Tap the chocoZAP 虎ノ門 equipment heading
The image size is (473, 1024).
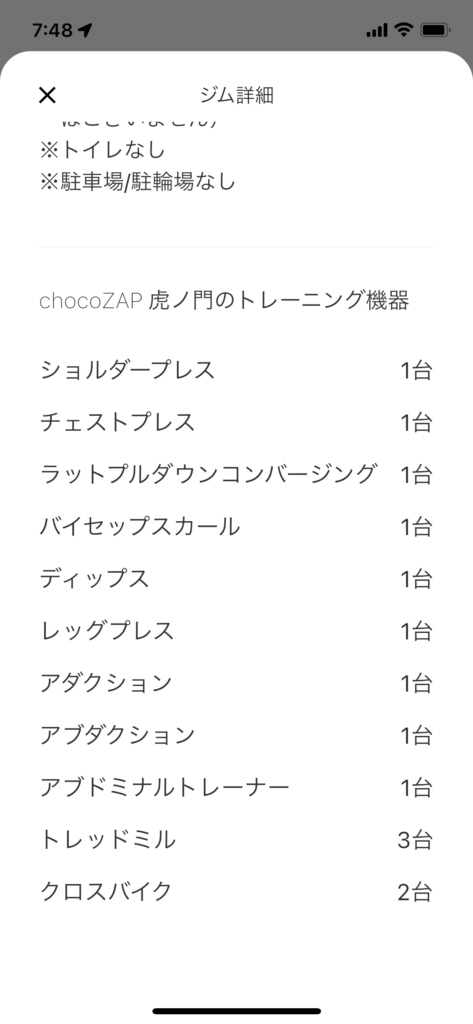pos(224,301)
